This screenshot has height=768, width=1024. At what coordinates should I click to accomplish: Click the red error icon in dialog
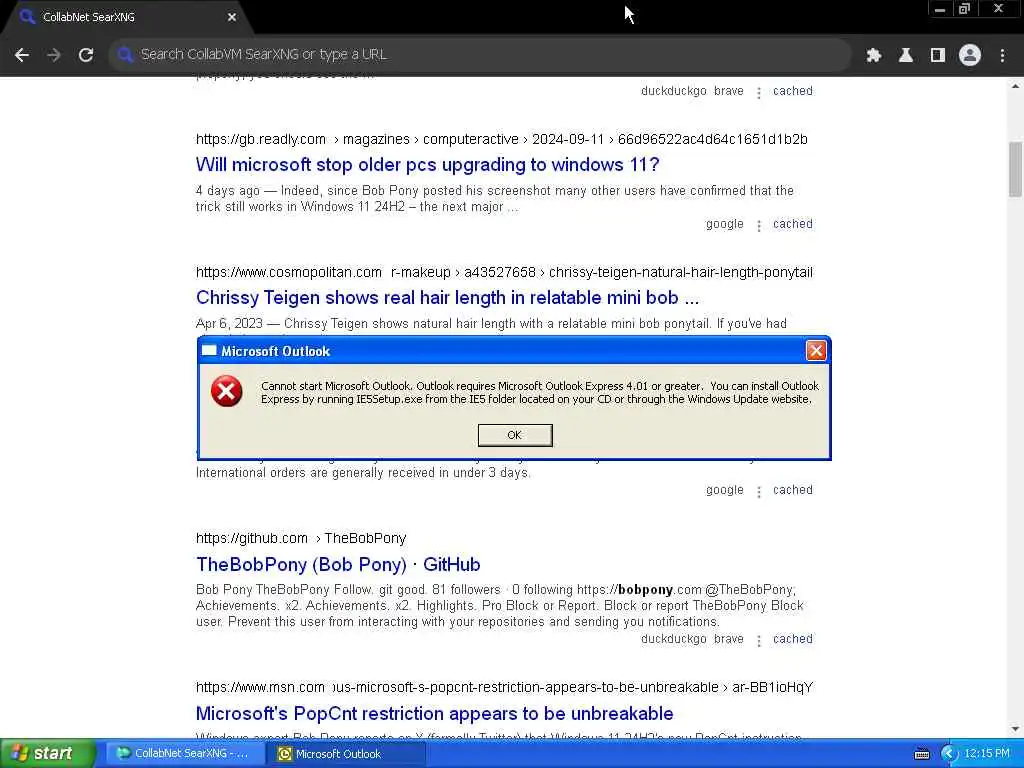coord(226,391)
